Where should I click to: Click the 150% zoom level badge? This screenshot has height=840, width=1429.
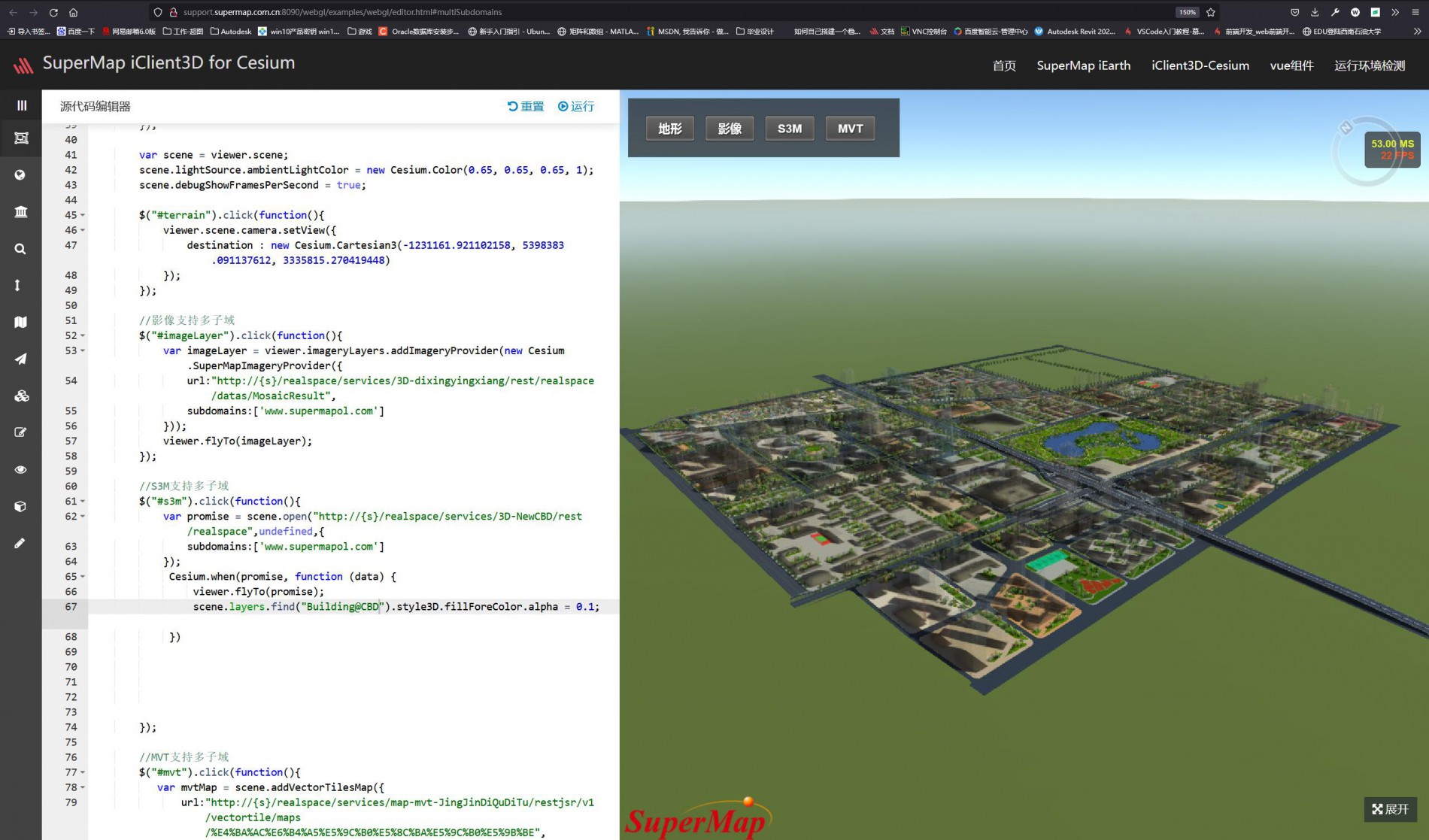click(1187, 12)
